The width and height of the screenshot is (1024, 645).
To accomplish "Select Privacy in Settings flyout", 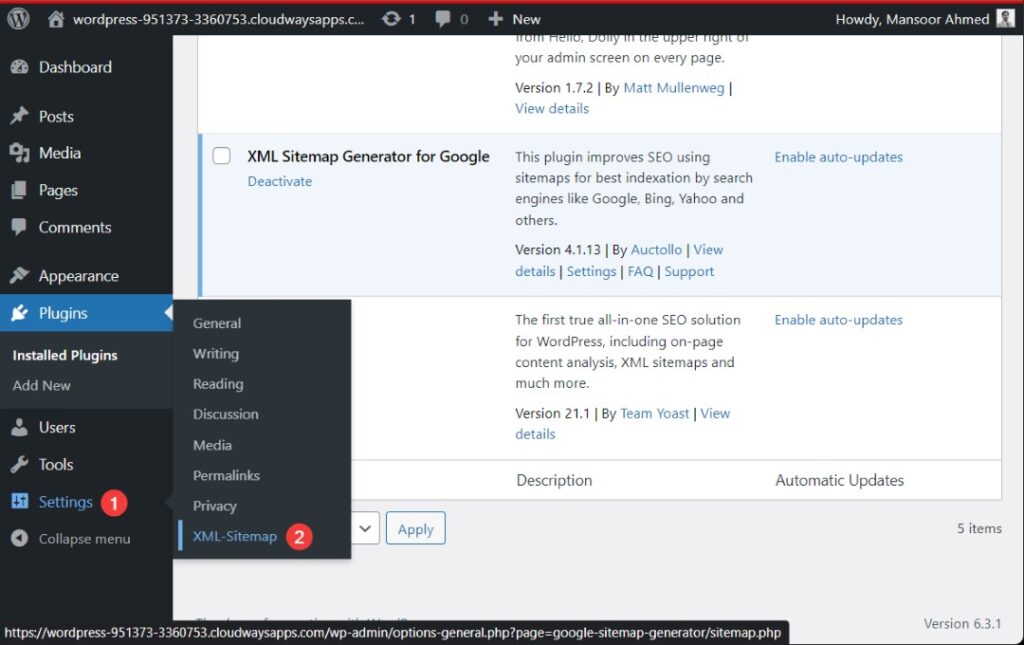I will 214,506.
